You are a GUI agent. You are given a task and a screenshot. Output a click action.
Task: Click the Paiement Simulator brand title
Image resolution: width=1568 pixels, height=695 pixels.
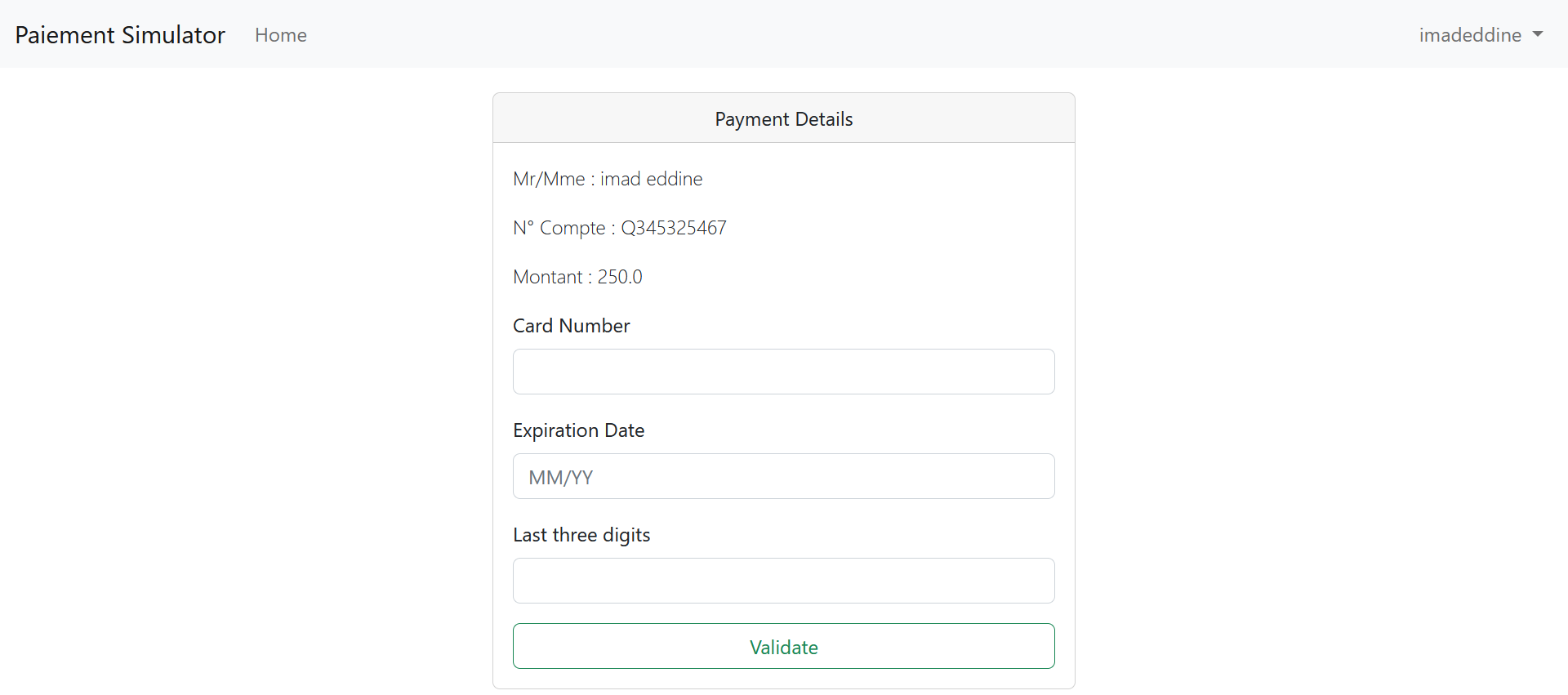coord(119,34)
